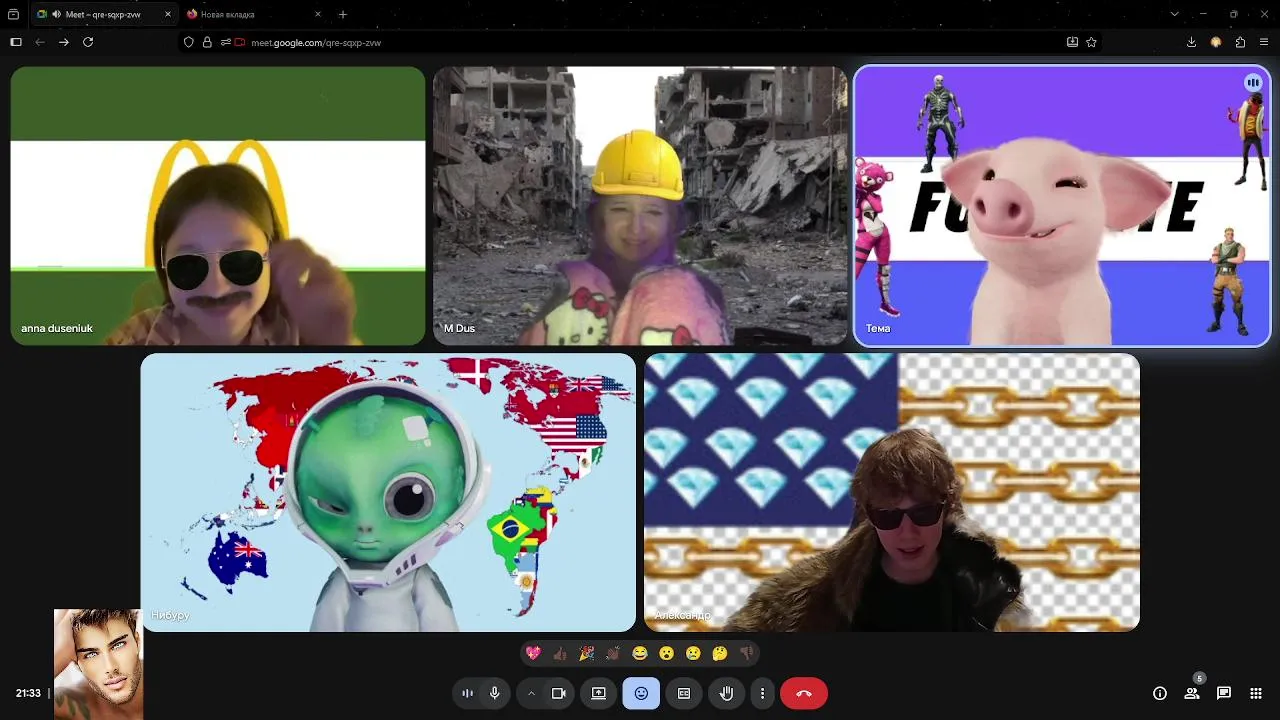Select M Dus video tile
Screen dimensions: 1280x720
coord(640,206)
